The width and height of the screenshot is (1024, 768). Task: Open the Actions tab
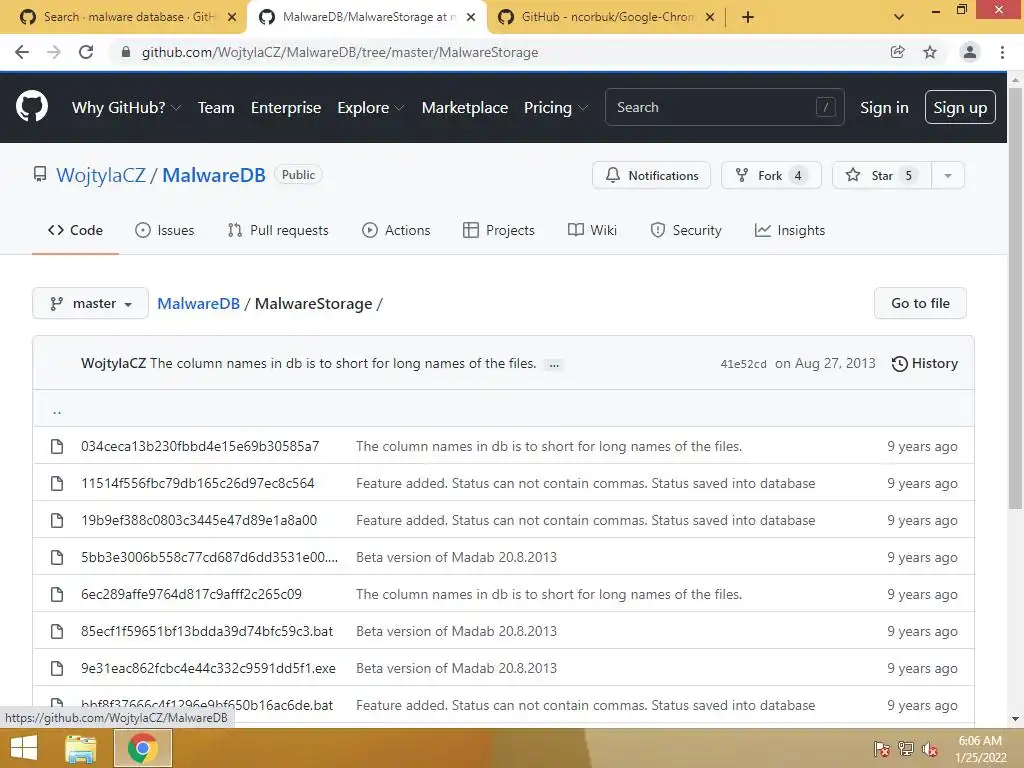tap(396, 230)
